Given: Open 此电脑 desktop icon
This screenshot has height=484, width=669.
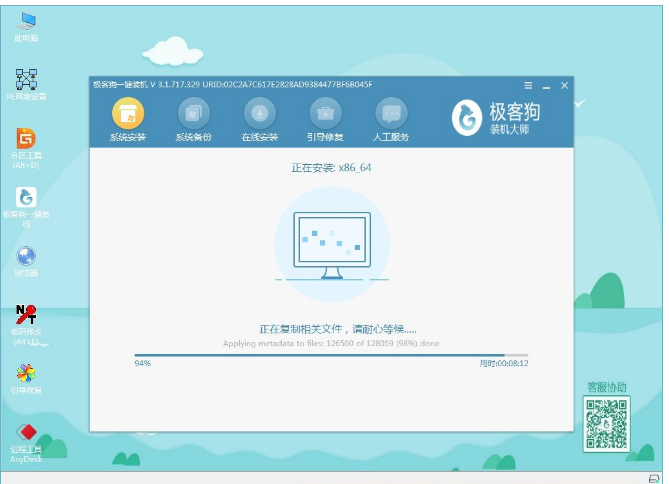Looking at the screenshot, I should coord(26,22).
